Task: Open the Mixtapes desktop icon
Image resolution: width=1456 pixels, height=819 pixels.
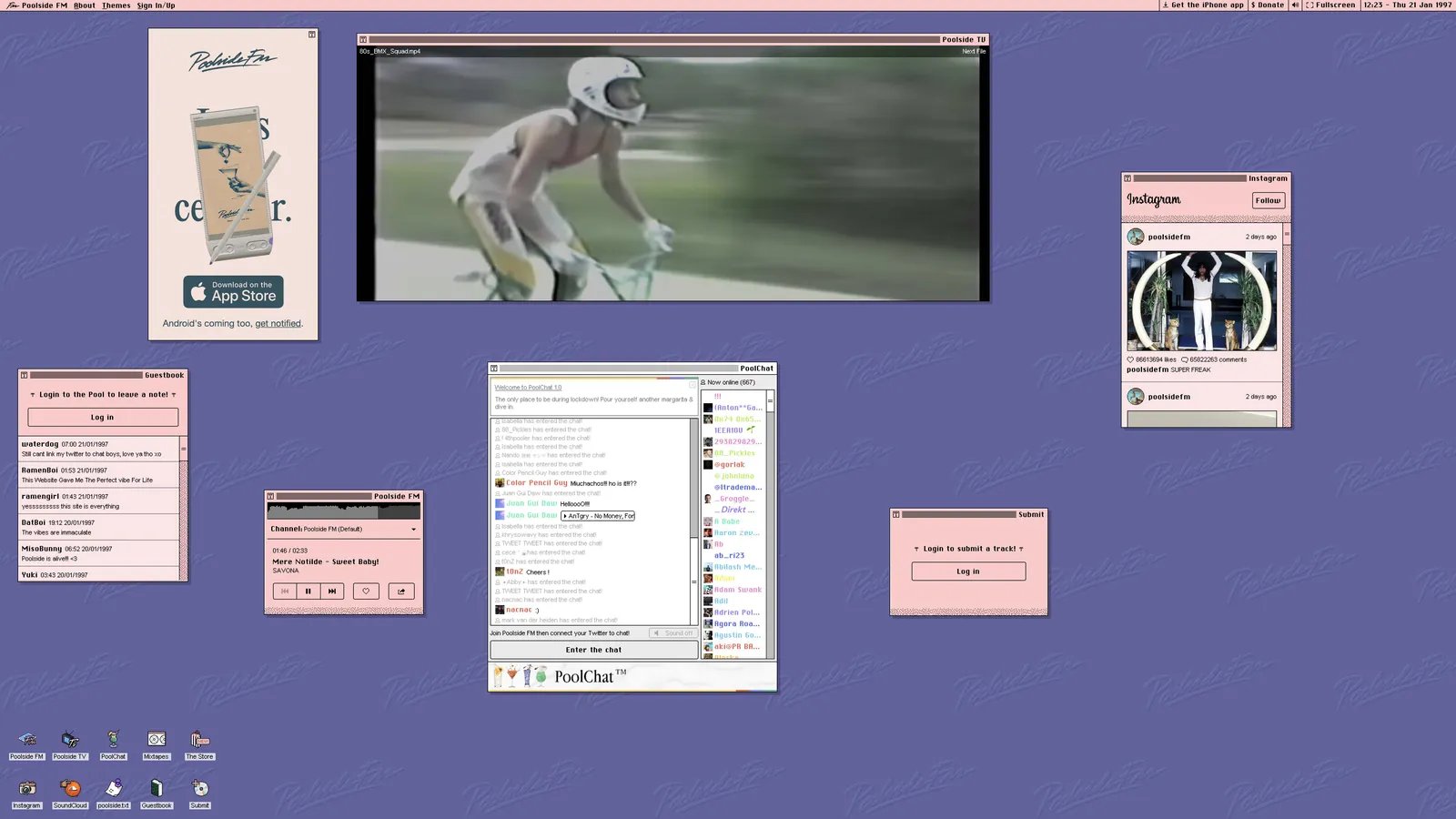Action: 157,744
